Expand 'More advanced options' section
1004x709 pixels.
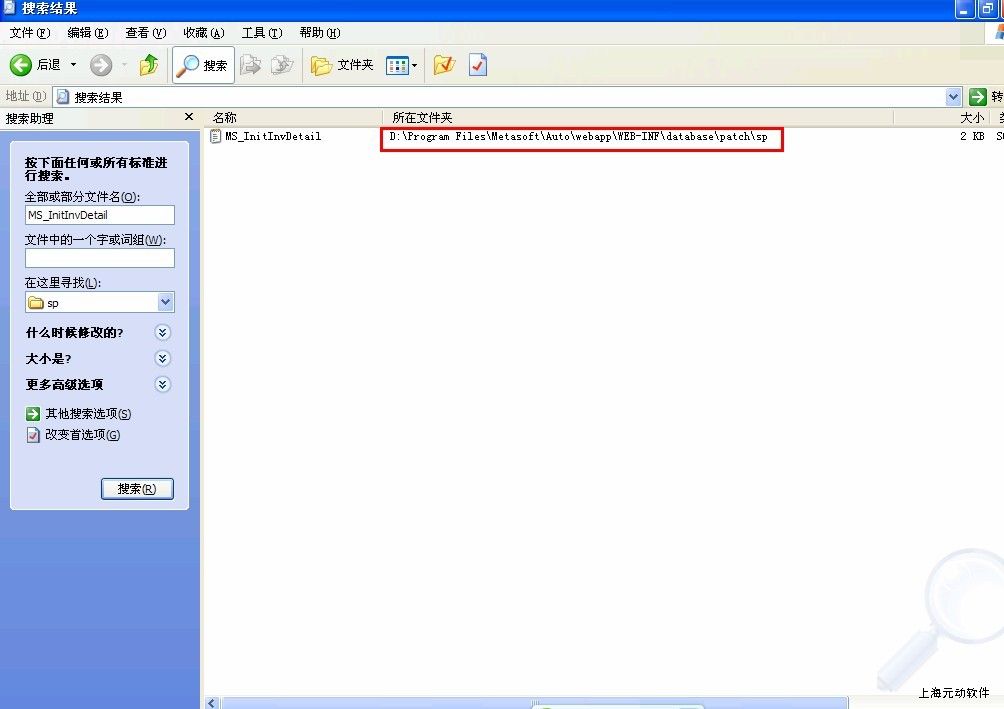(x=163, y=385)
